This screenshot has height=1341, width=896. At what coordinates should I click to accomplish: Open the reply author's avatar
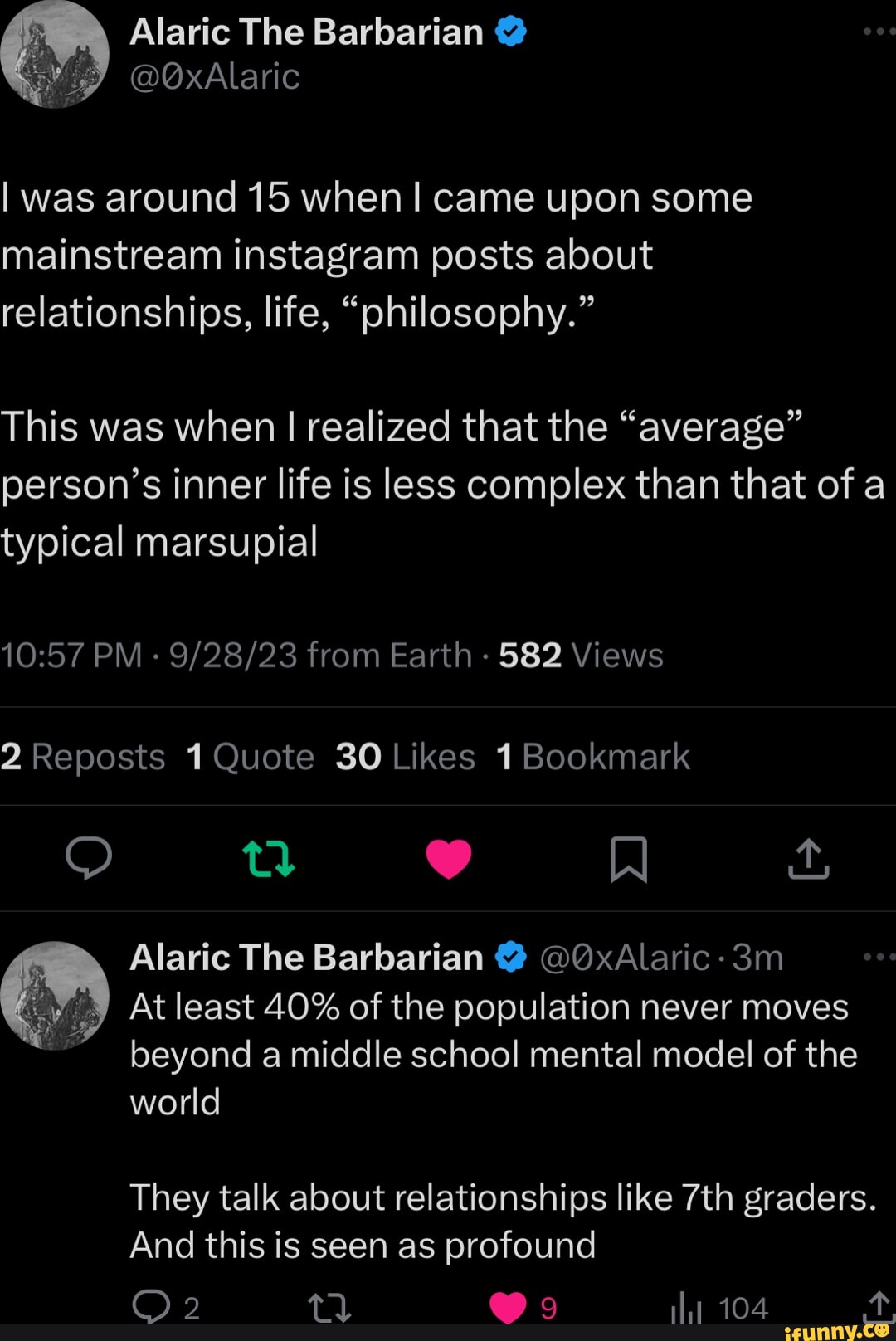point(55,995)
